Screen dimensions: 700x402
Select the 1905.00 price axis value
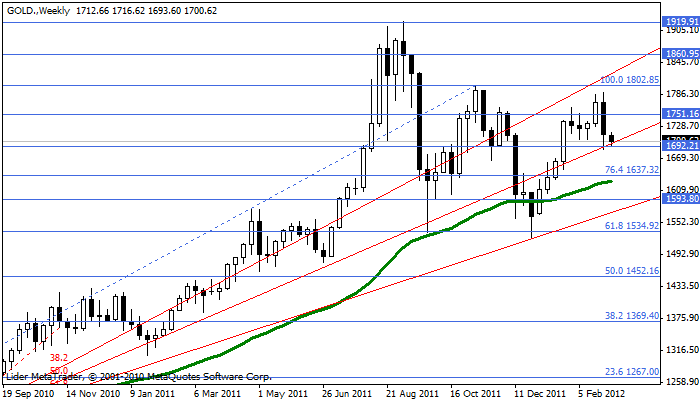(x=680, y=31)
